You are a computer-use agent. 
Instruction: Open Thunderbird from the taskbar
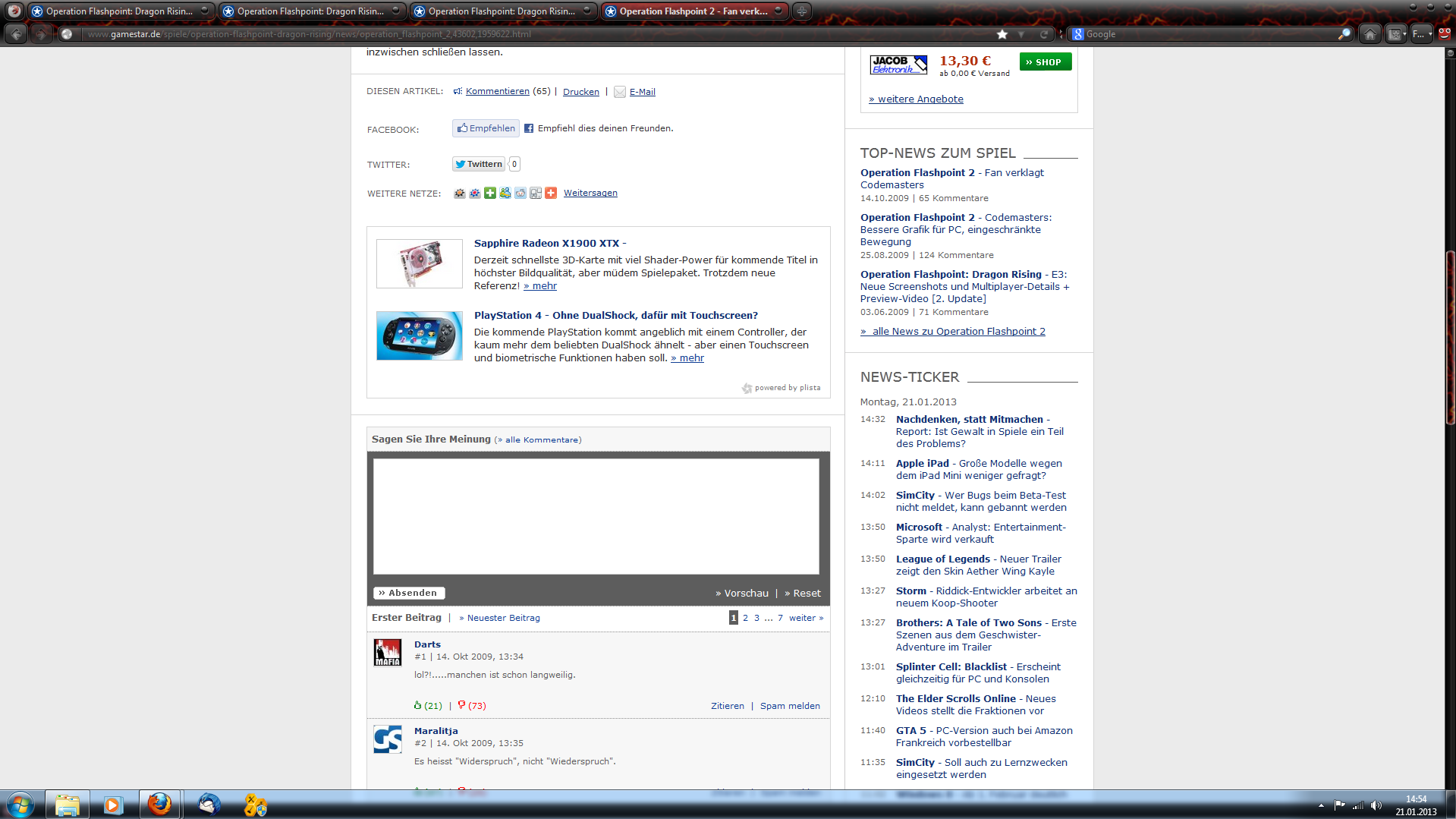pos(209,805)
